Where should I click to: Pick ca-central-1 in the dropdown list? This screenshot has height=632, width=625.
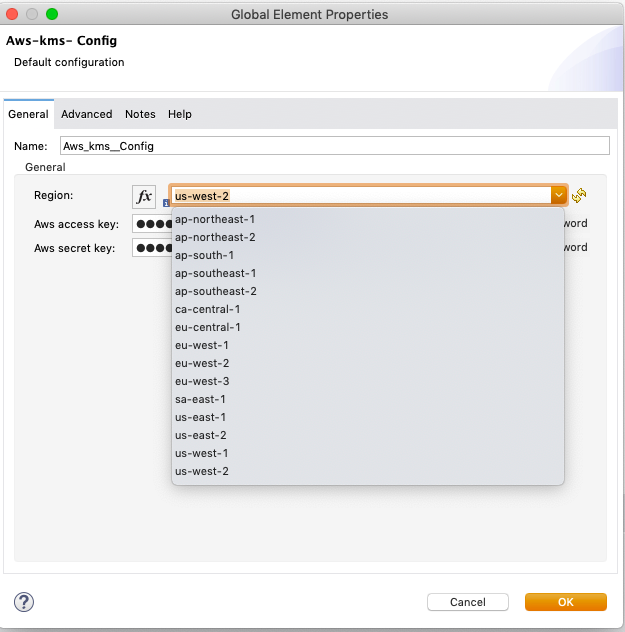[368, 309]
